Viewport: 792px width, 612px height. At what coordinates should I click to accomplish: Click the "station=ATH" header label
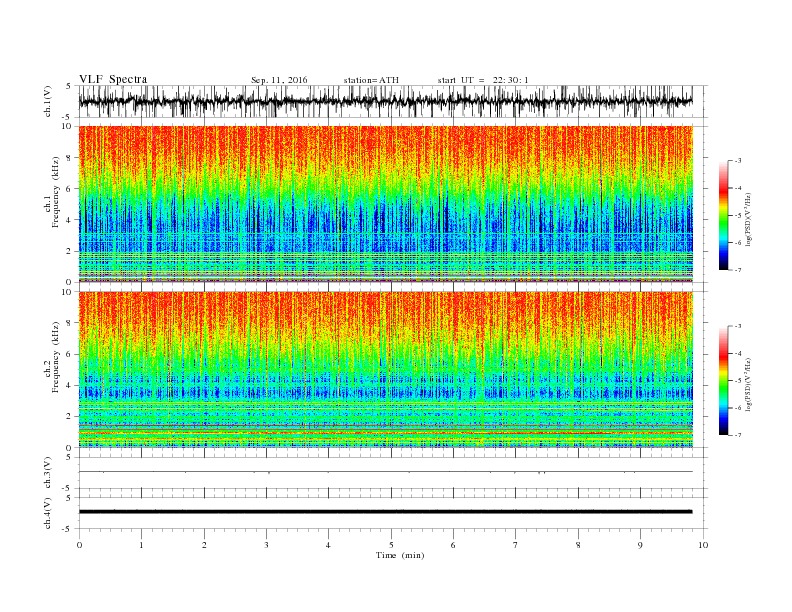(x=371, y=80)
